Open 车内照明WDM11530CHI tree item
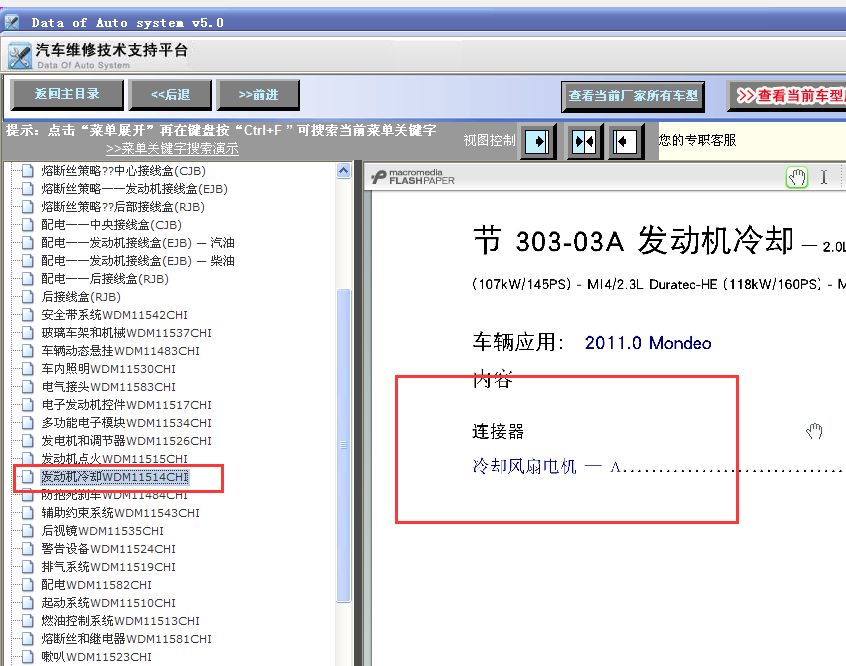Viewport: 846px width, 666px height. (x=108, y=369)
